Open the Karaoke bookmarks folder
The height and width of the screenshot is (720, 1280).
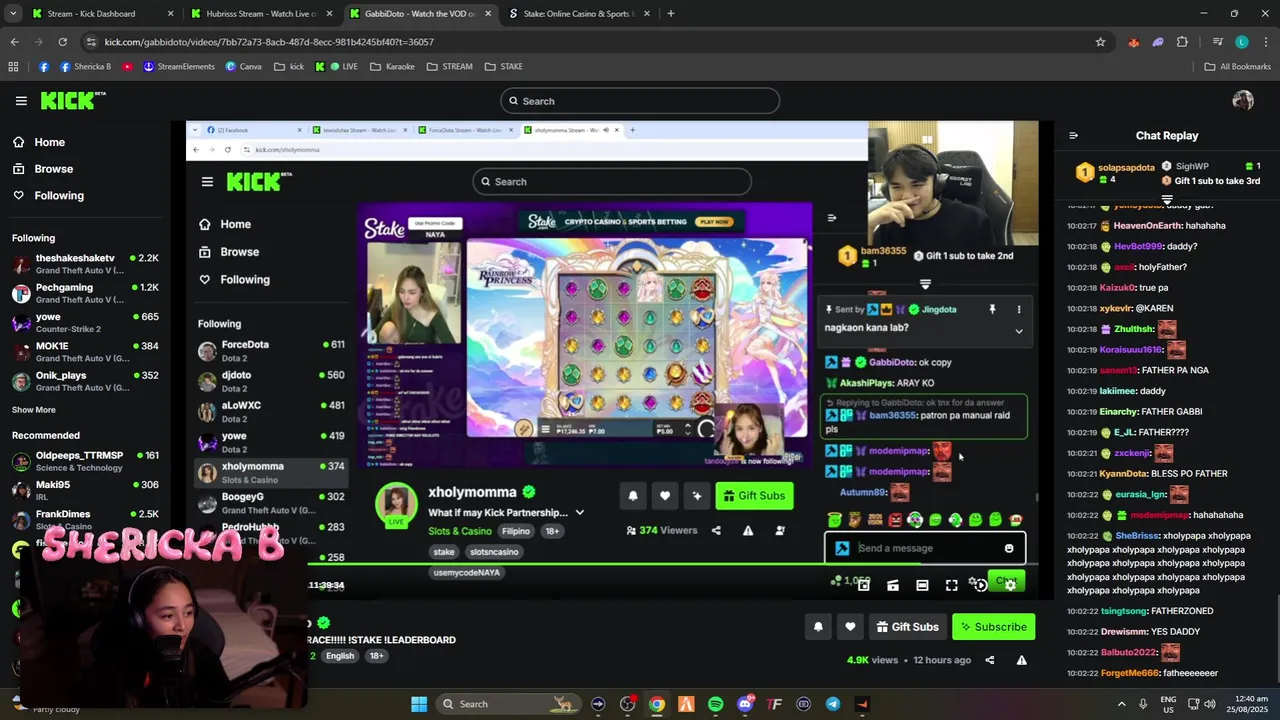pos(392,67)
